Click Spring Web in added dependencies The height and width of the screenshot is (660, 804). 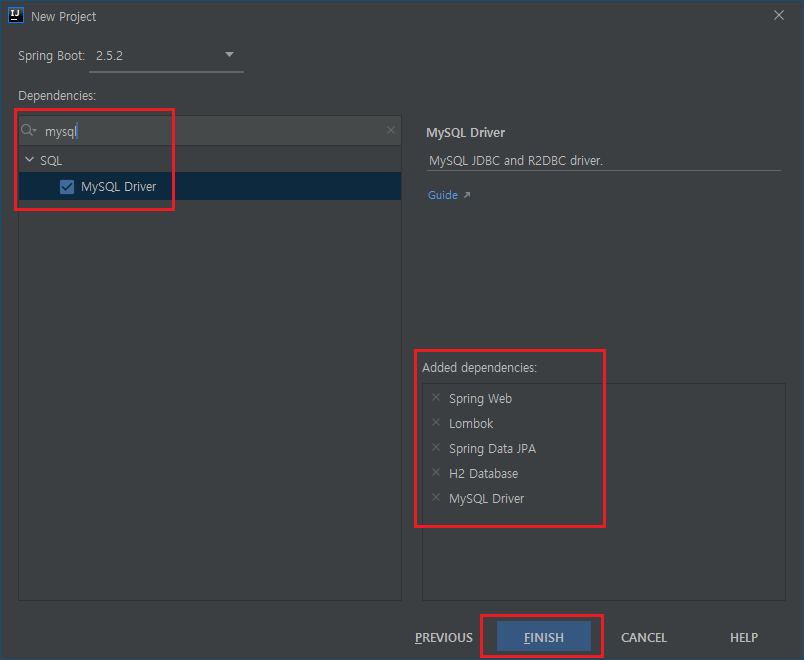coord(480,398)
